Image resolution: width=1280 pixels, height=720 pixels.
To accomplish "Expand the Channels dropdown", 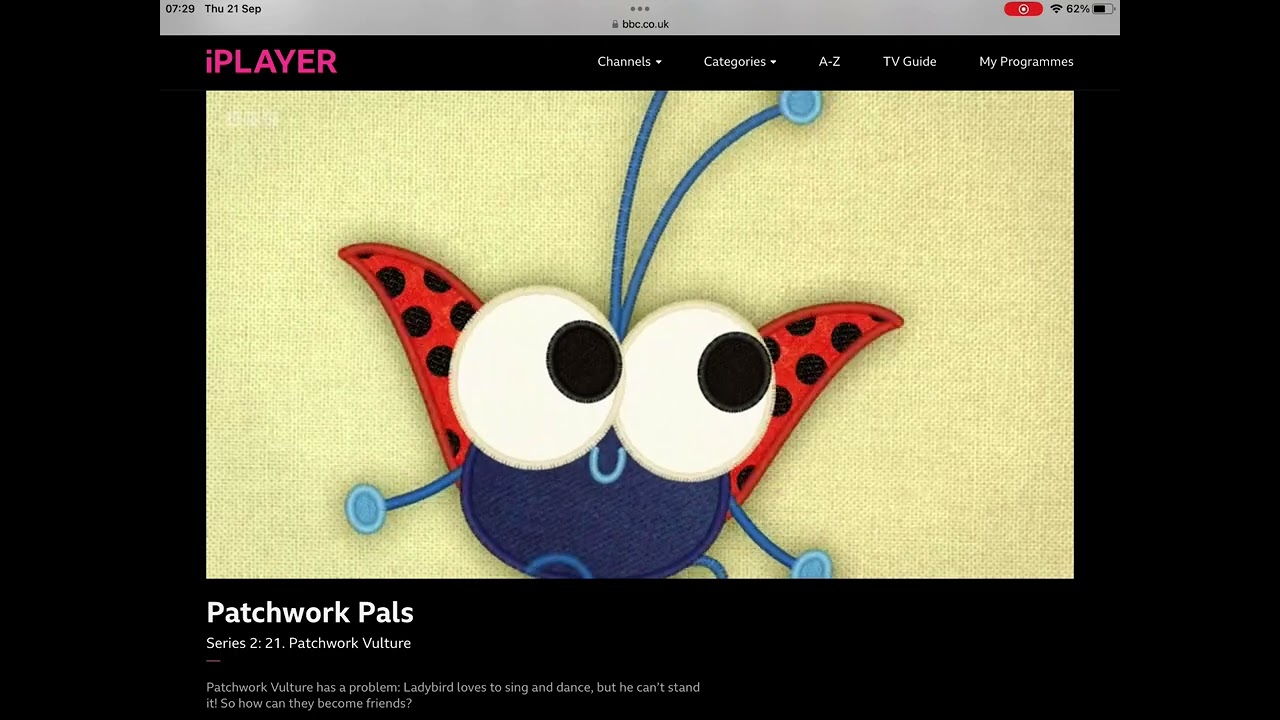I will tap(629, 62).
